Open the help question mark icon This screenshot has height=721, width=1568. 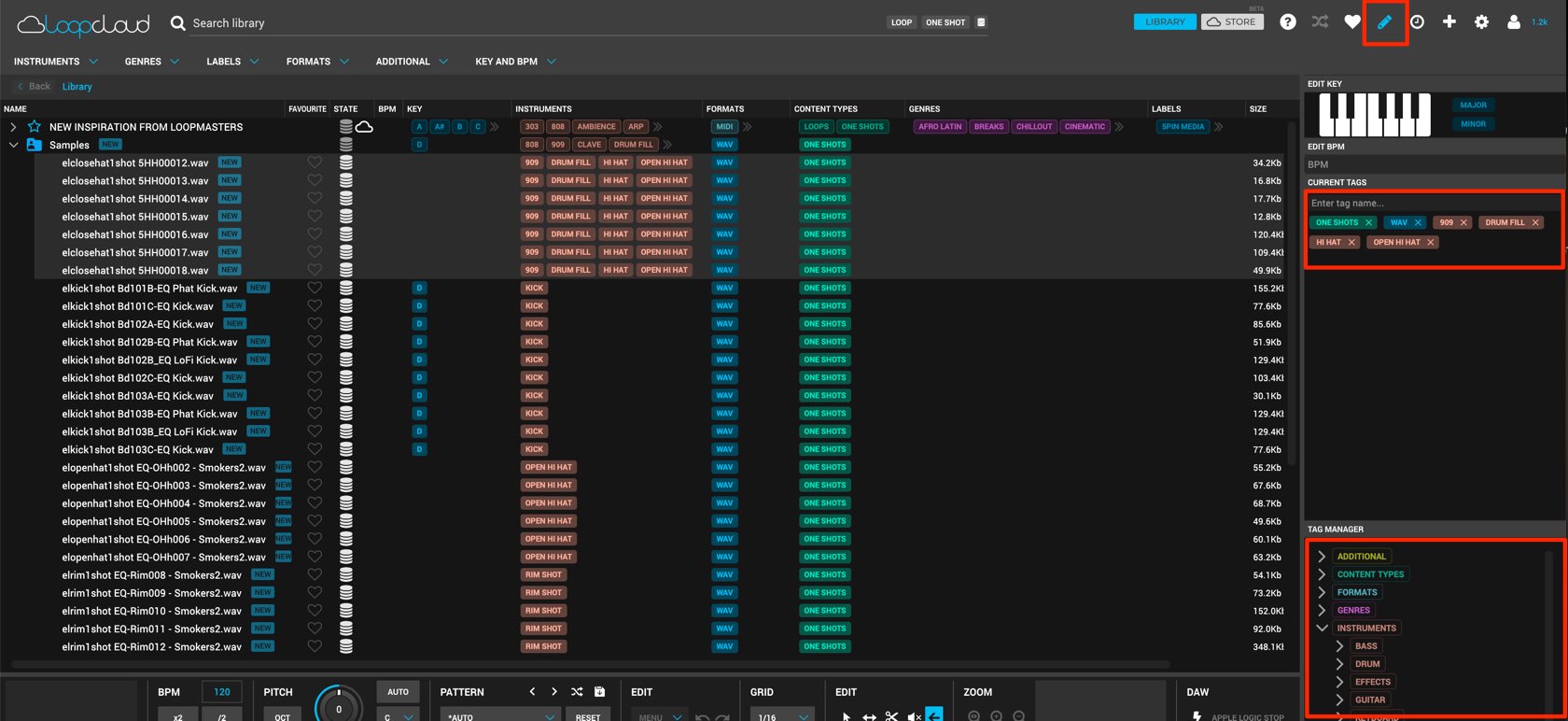click(x=1288, y=21)
